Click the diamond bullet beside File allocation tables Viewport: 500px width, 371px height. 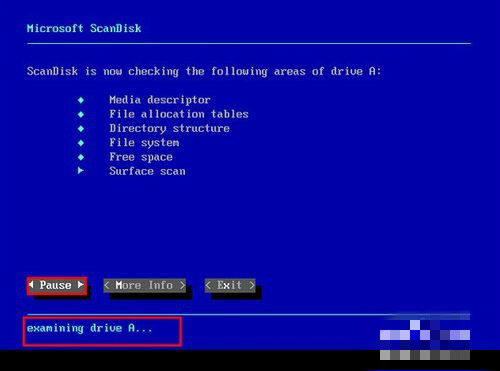(81, 114)
